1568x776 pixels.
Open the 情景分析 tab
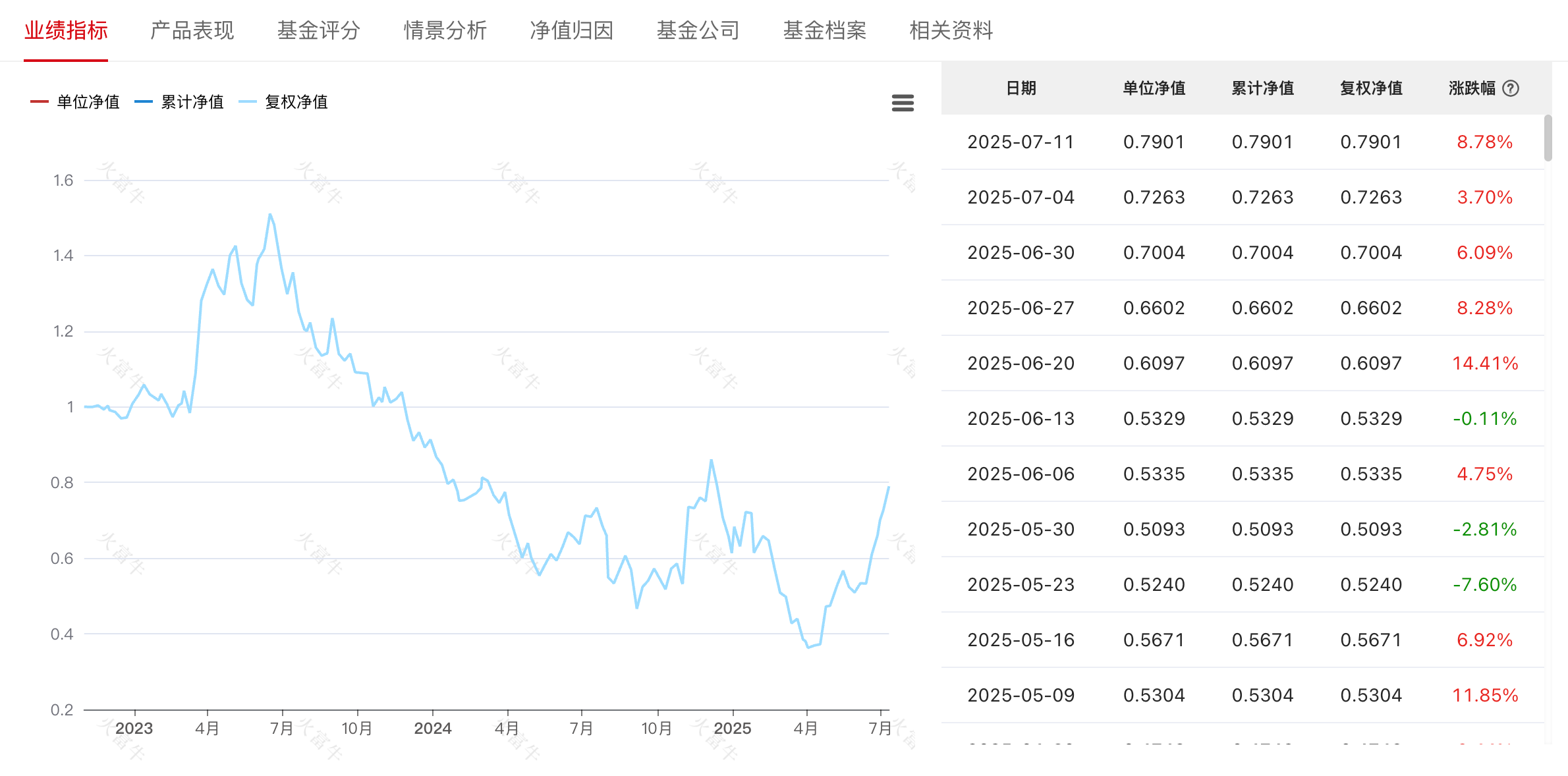(x=445, y=30)
